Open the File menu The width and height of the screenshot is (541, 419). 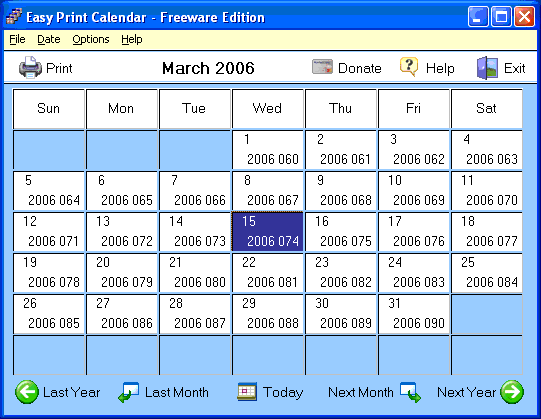[x=17, y=39]
